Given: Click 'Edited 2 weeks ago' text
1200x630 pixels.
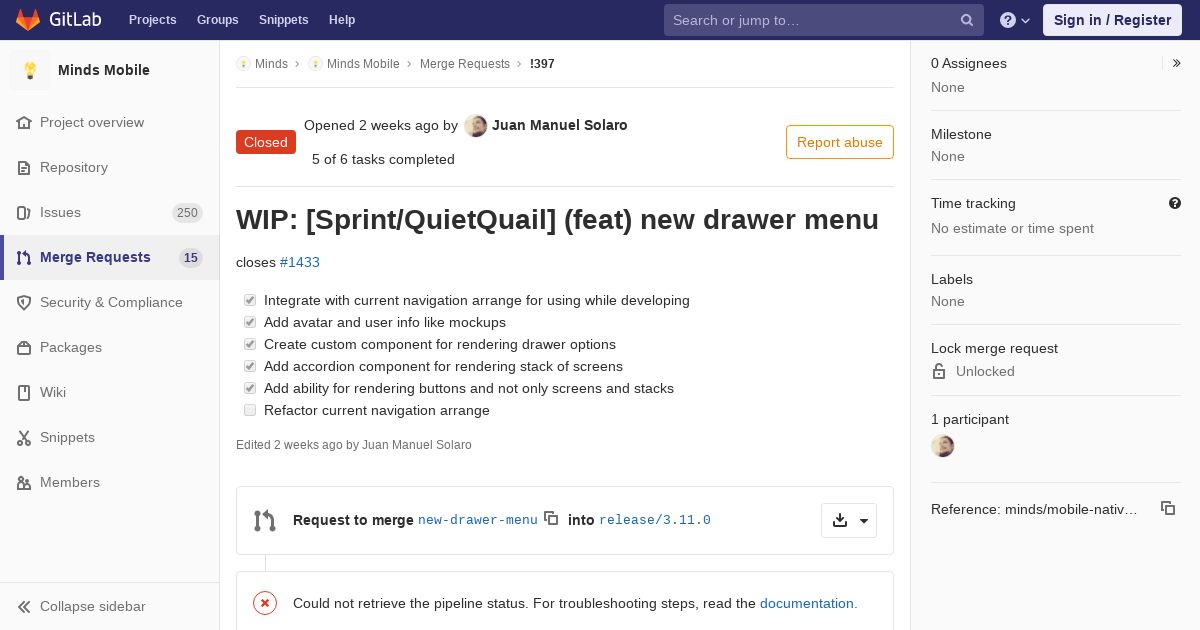Looking at the screenshot, I should [x=354, y=445].
